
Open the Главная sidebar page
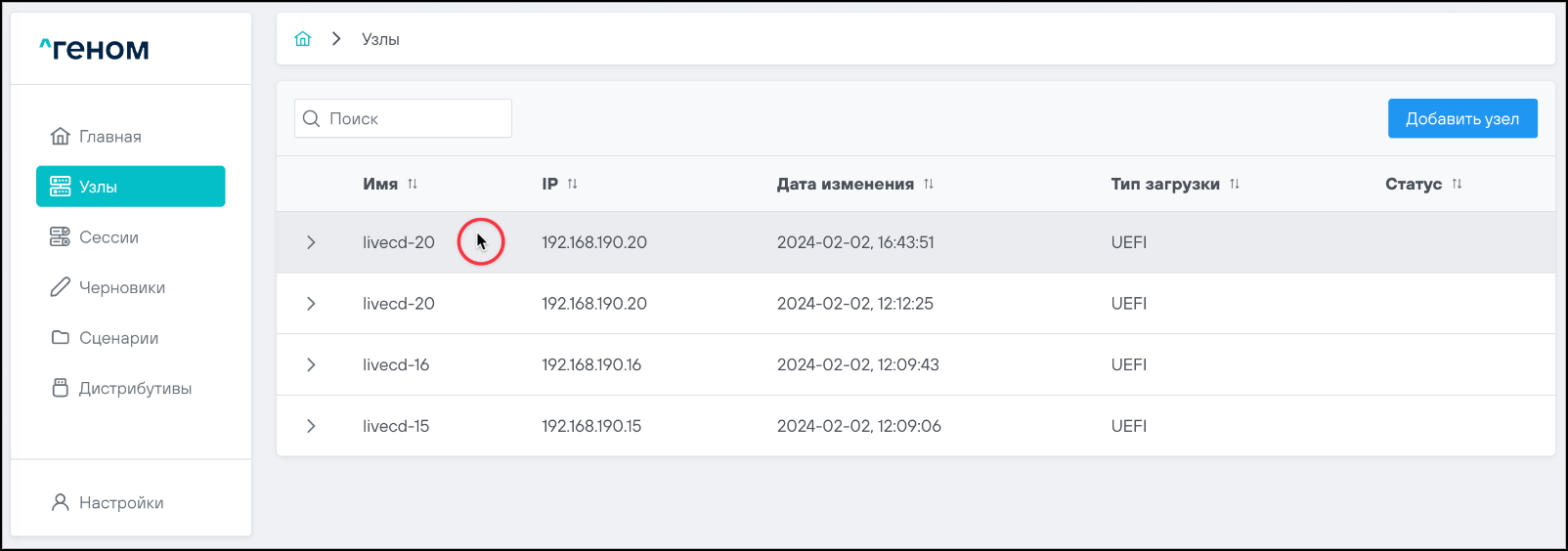(x=109, y=137)
